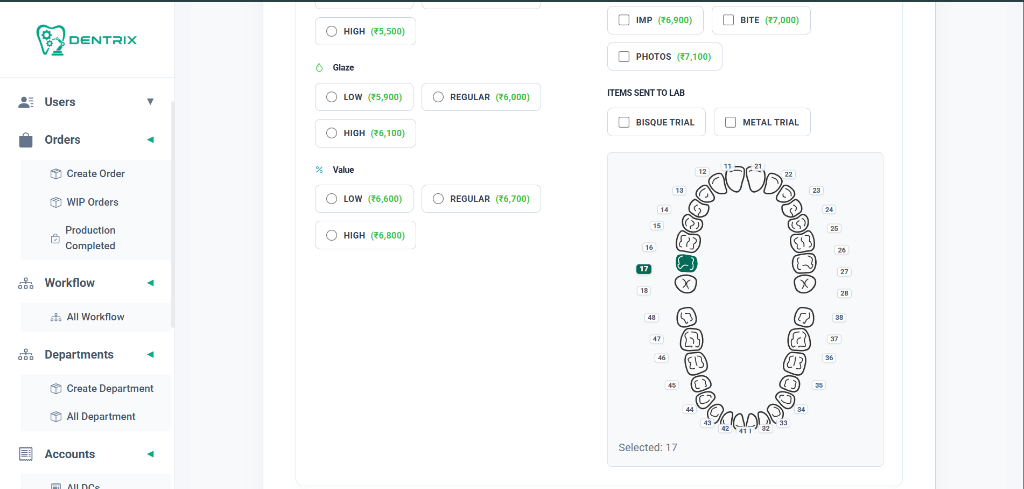This screenshot has width=1024, height=489.
Task: Click the Glaze droplet icon
Action: click(319, 67)
